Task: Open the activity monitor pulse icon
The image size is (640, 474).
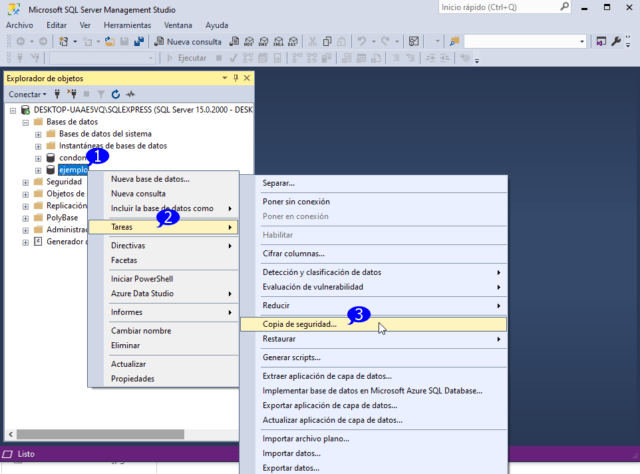Action: pos(130,93)
